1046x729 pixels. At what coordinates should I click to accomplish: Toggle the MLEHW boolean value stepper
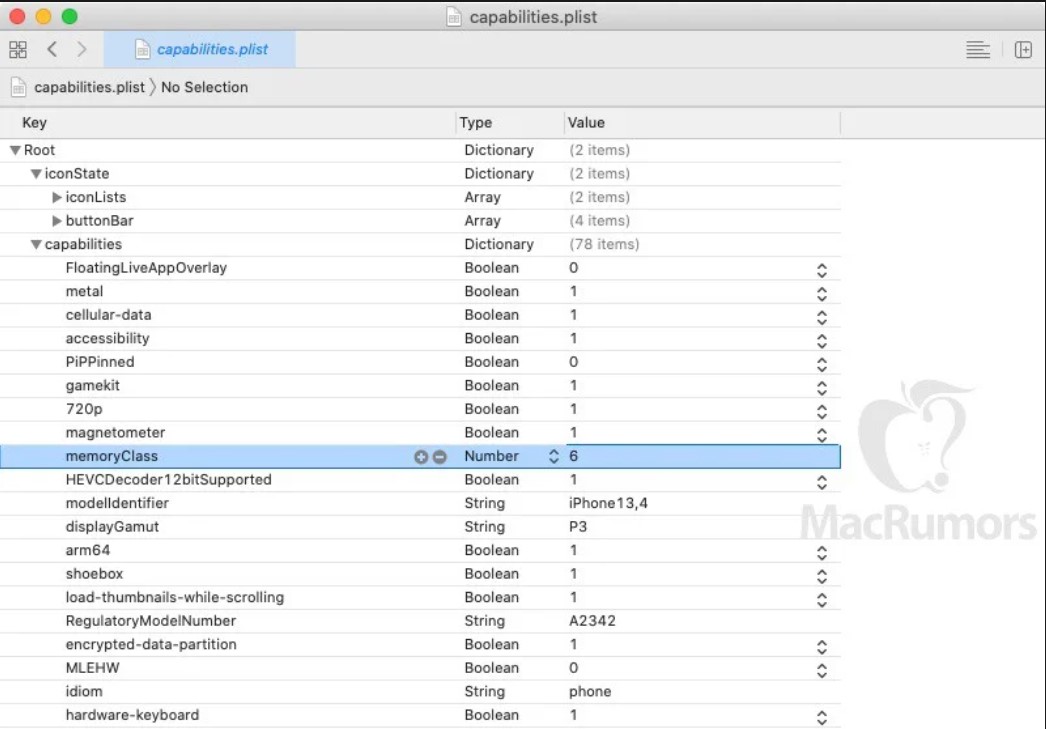(822, 669)
